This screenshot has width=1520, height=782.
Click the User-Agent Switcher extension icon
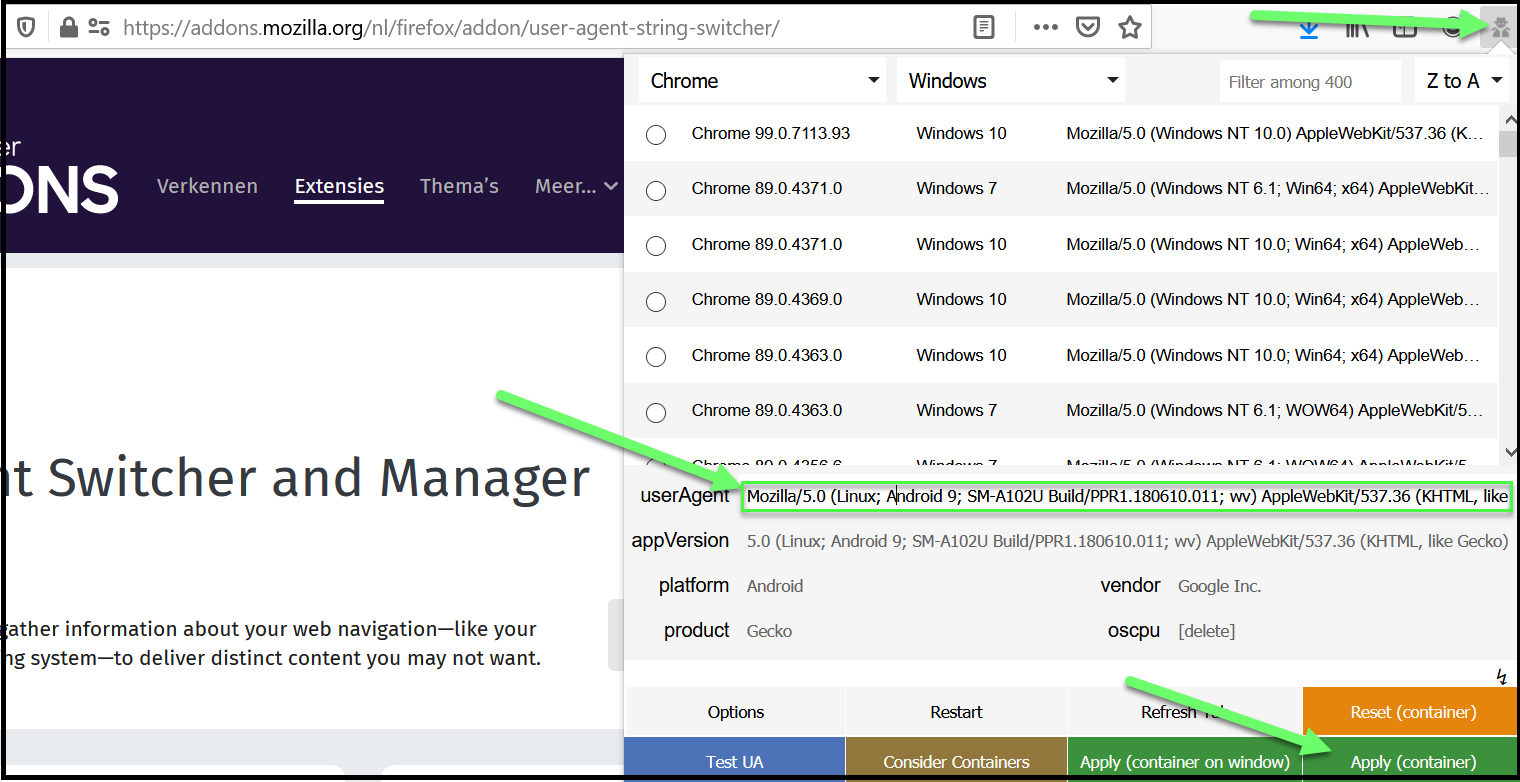coord(1499,28)
